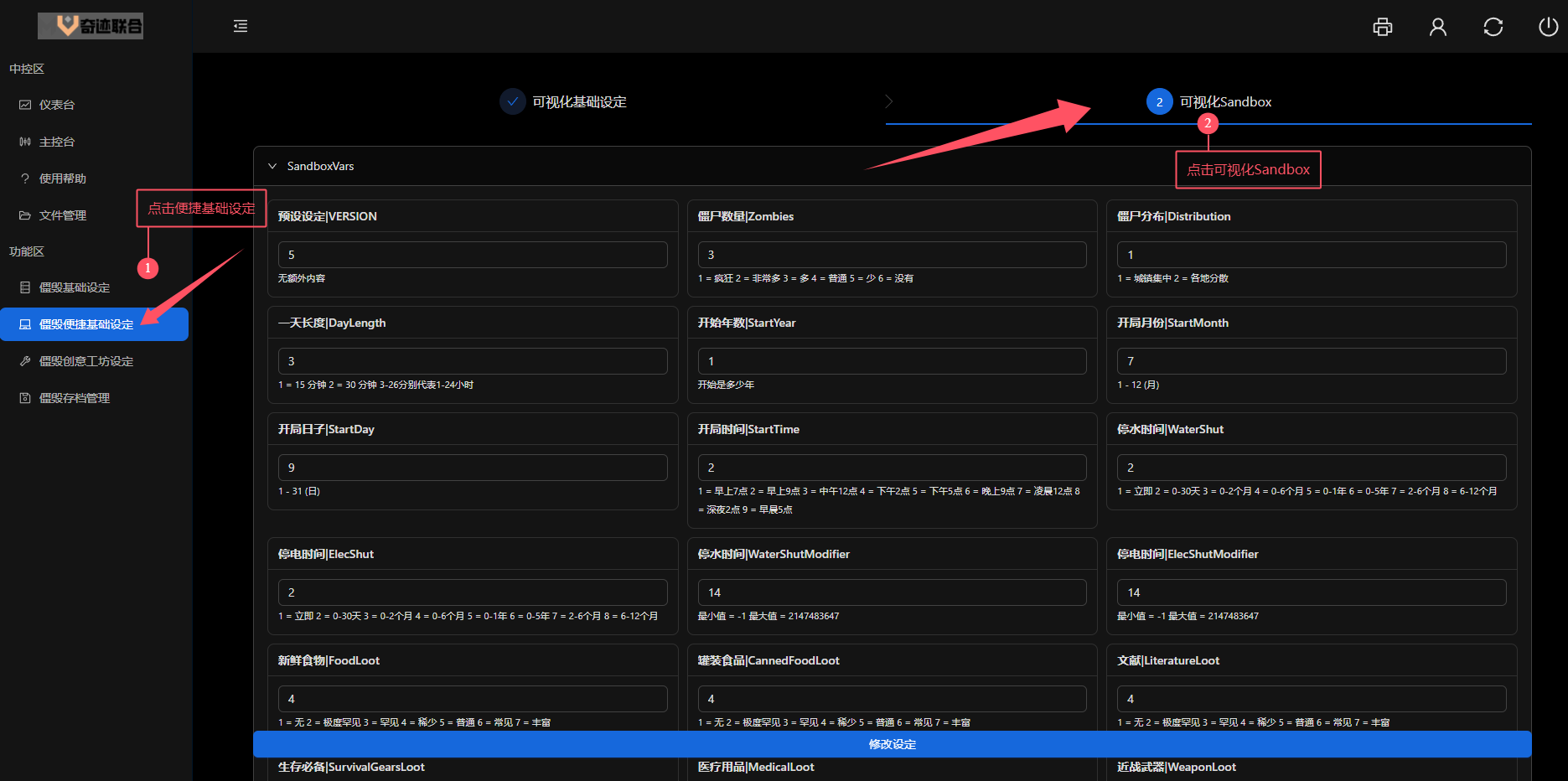Edit the 一天长度|DayLength input field
The width and height of the screenshot is (1568, 781).
(473, 361)
